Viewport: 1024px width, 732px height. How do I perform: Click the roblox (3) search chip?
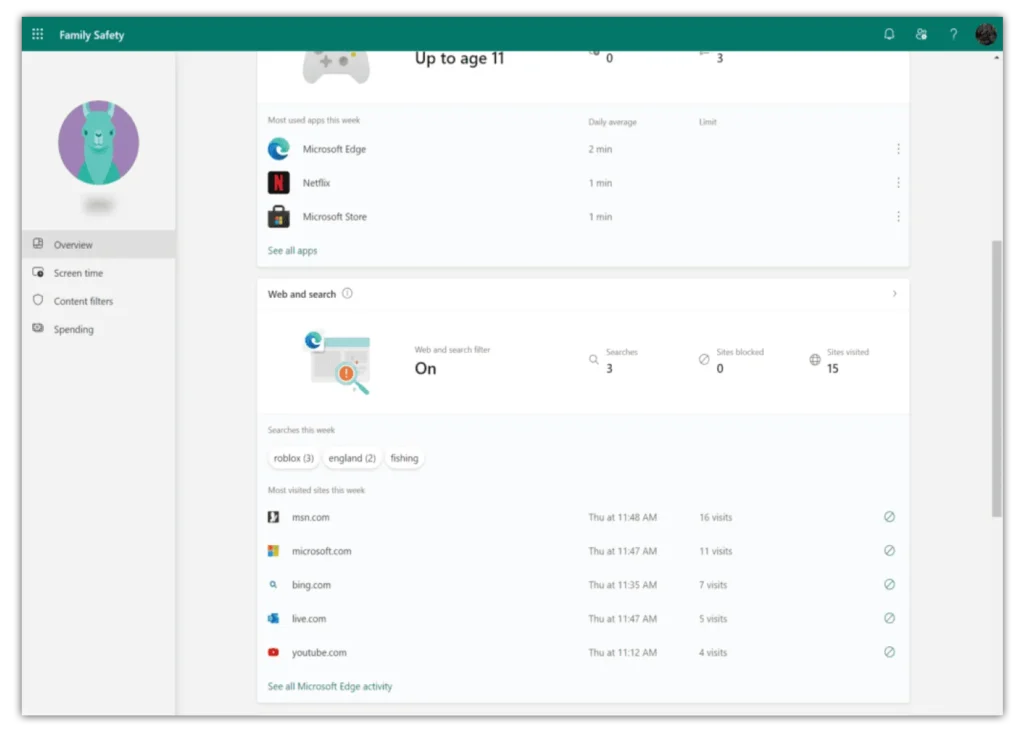click(294, 458)
